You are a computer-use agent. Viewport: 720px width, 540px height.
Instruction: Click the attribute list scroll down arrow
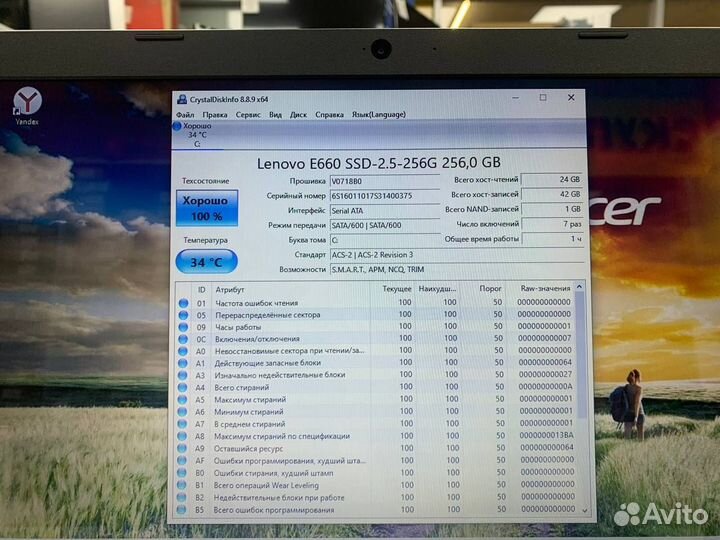point(585,510)
